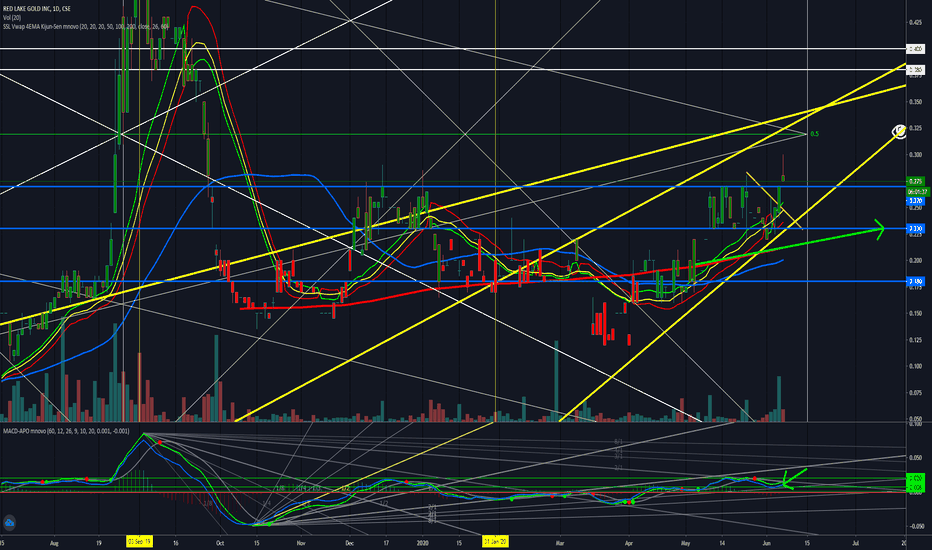The height and width of the screenshot is (550, 932).
Task: Select the tall March volume bar
Action: click(x=556, y=381)
